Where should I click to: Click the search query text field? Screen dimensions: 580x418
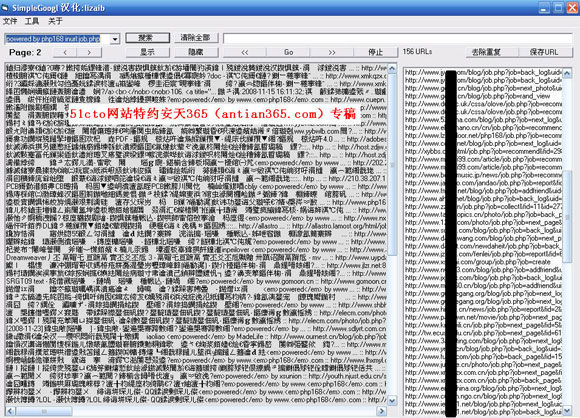(57, 39)
